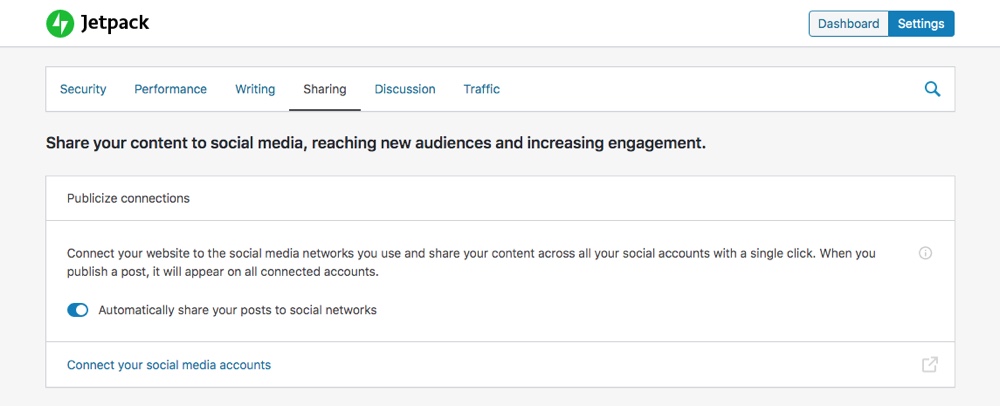Screen dimensions: 1000x406
Task: Select the Settings button
Action: (x=921, y=24)
